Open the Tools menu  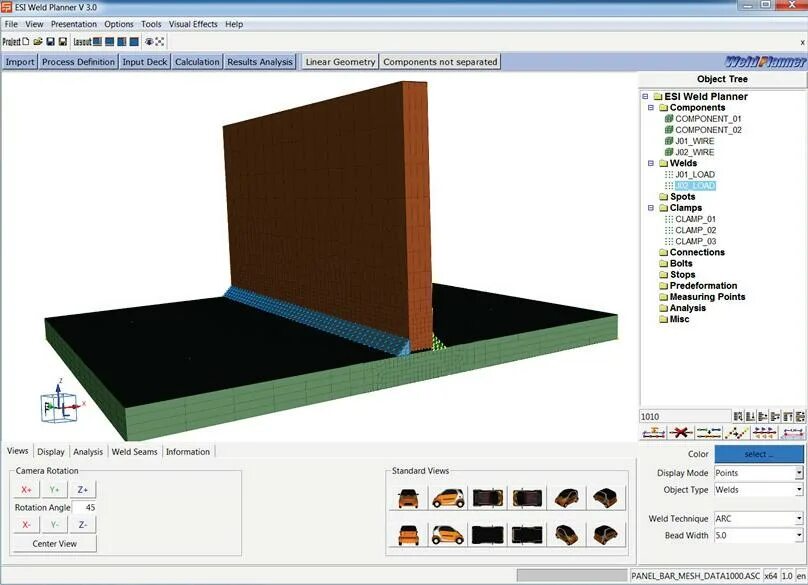pos(151,24)
